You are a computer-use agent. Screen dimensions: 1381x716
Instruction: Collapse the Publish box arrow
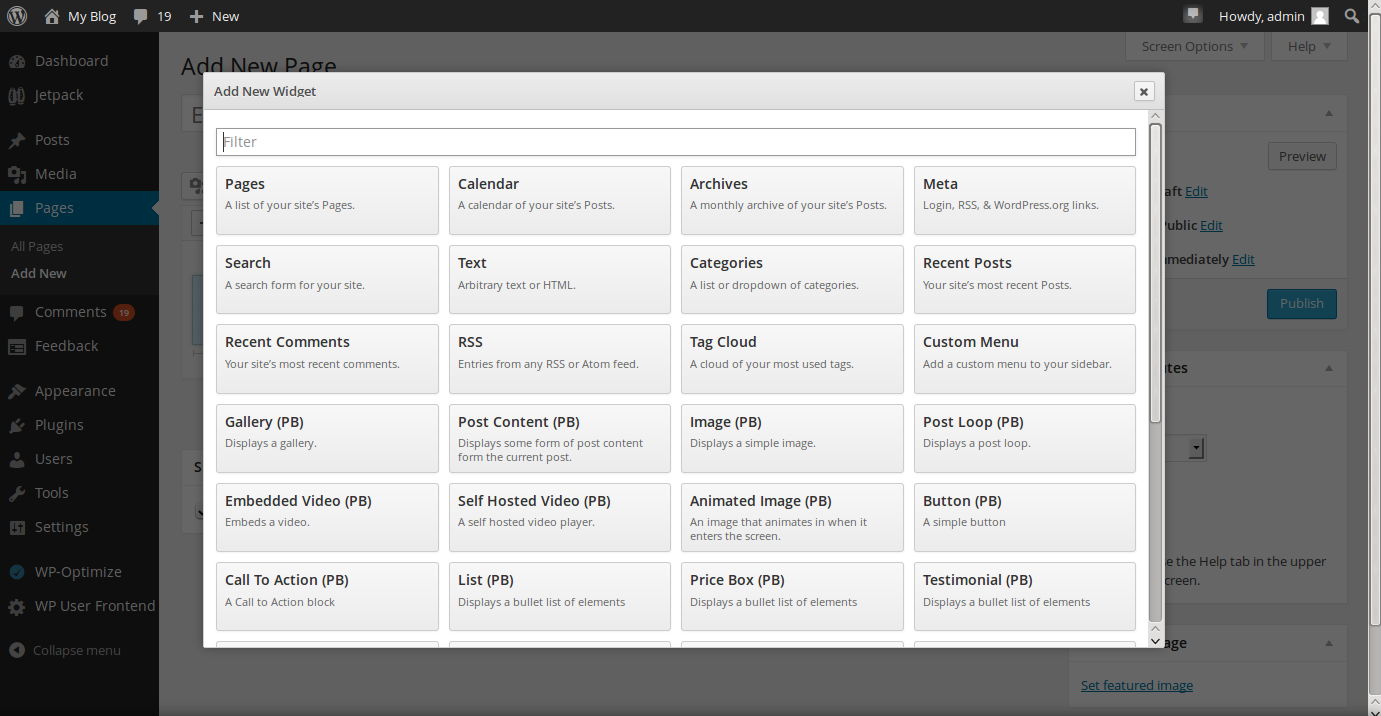(x=1329, y=113)
